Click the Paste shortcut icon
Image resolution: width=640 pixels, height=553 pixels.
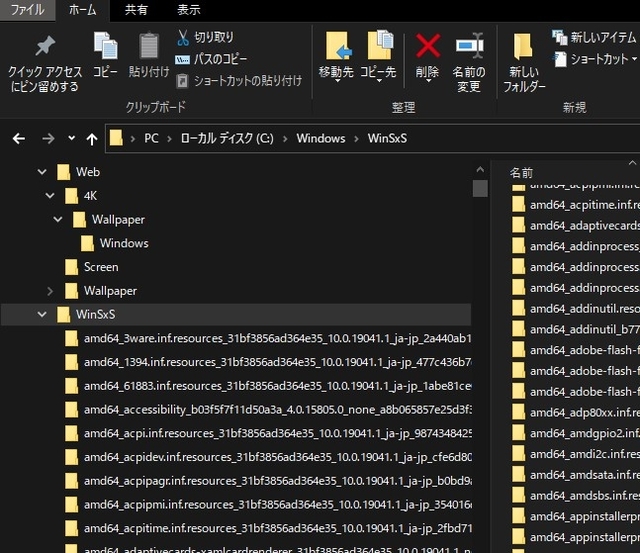pyautogui.click(x=182, y=81)
